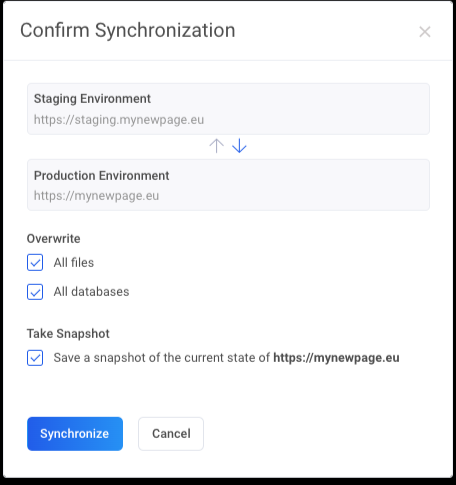The image size is (456, 485).
Task: Click the down arrow sync direction icon
Action: (x=239, y=146)
